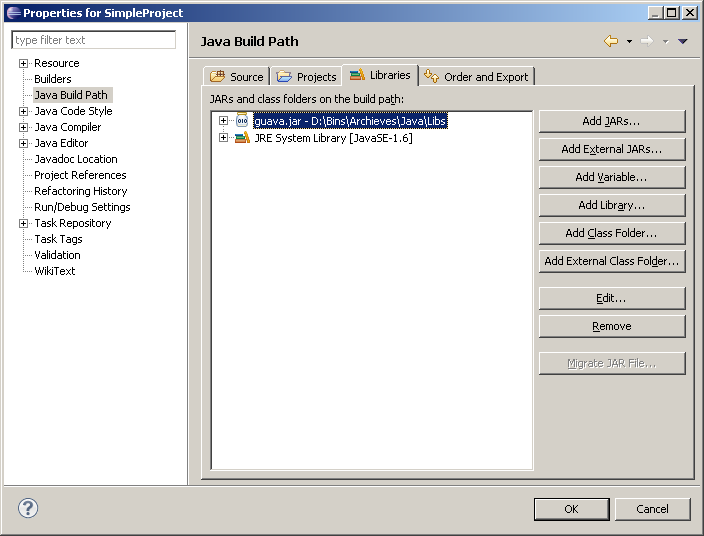The image size is (704, 536).
Task: Click the Edit button
Action: coord(612,298)
